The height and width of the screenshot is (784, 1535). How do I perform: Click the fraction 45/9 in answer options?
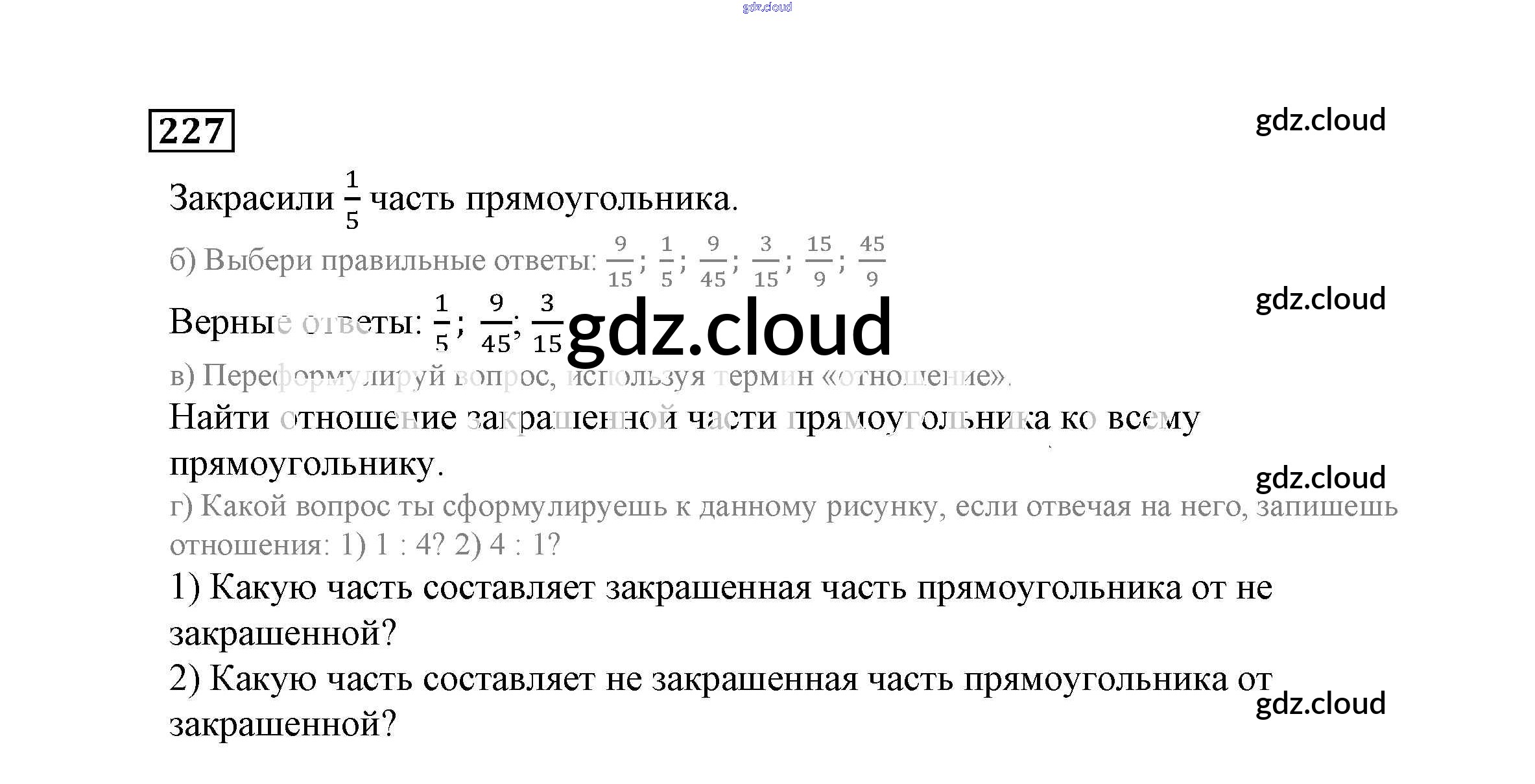872,261
